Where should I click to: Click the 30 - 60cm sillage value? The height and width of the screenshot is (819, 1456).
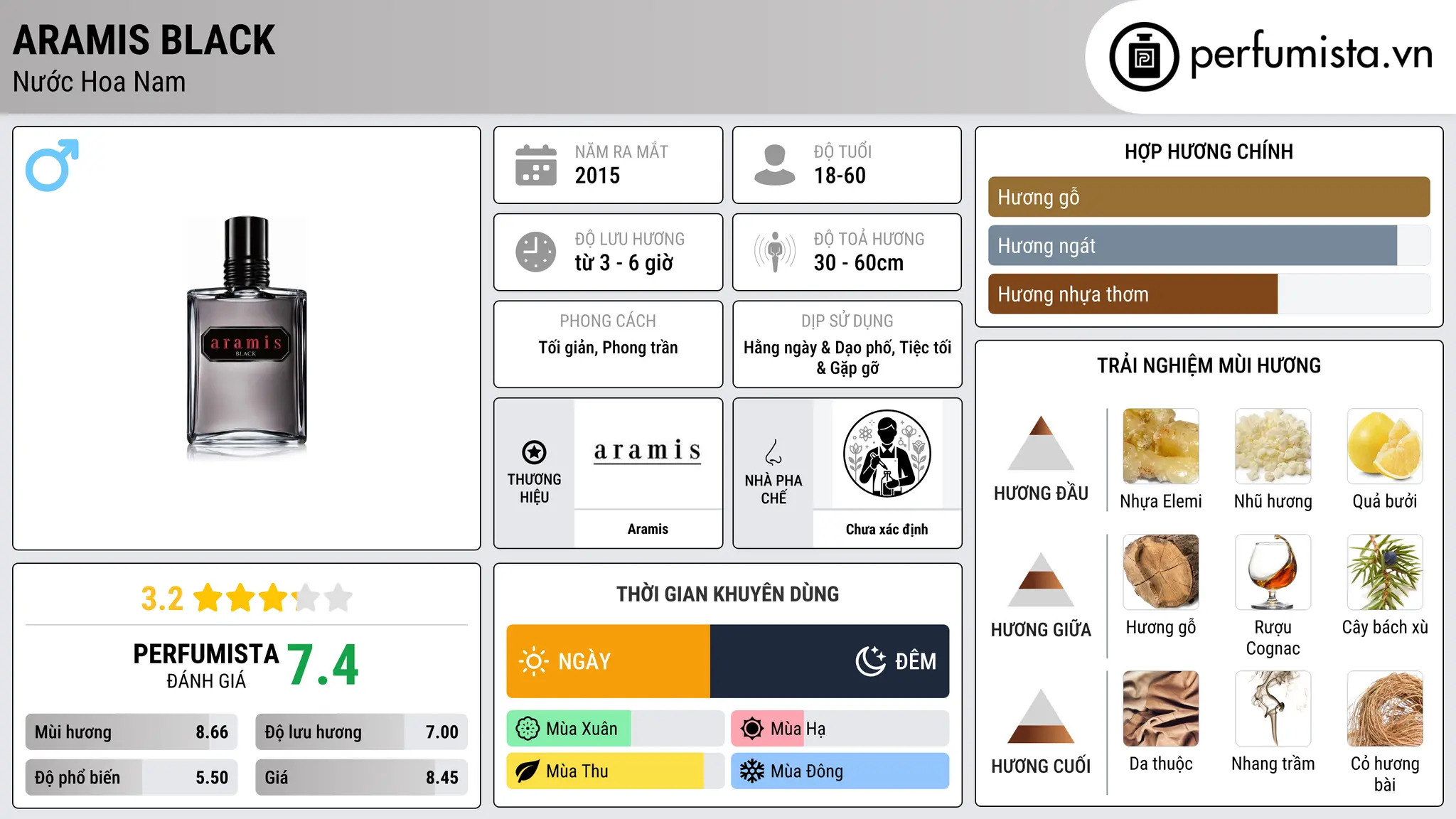point(859,263)
